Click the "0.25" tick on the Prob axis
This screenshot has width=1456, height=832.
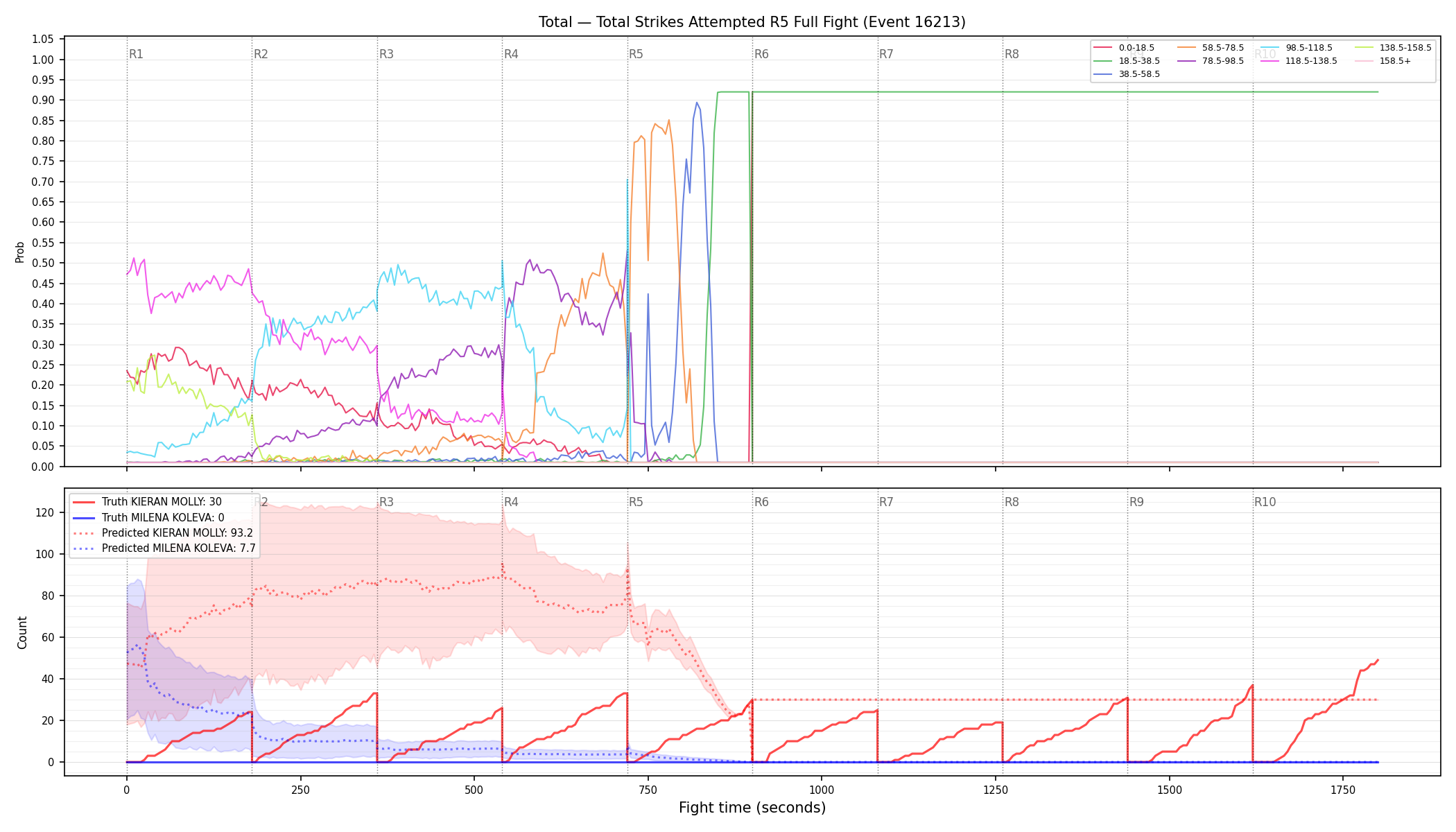pyautogui.click(x=43, y=365)
